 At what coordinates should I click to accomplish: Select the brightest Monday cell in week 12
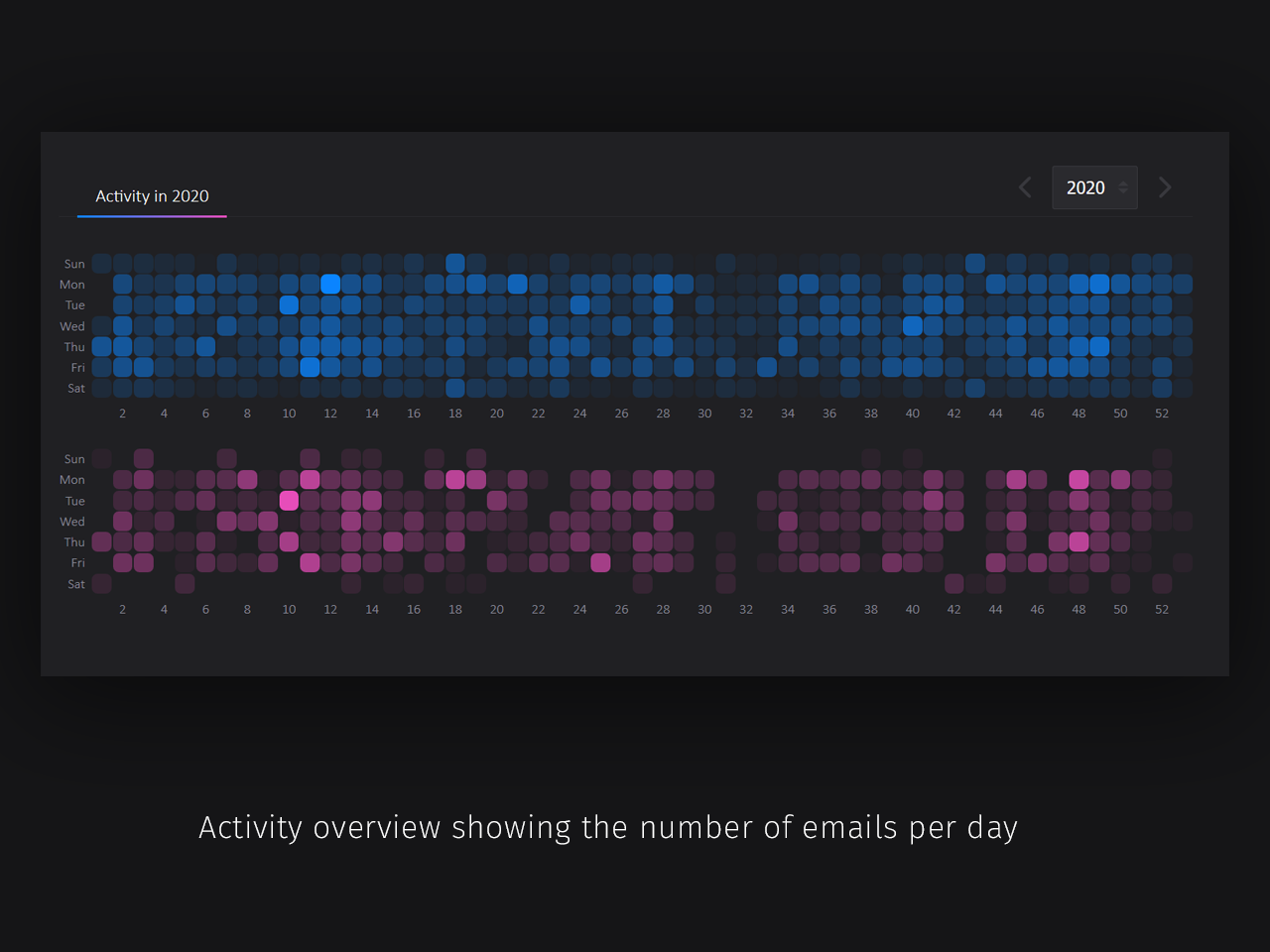330,284
